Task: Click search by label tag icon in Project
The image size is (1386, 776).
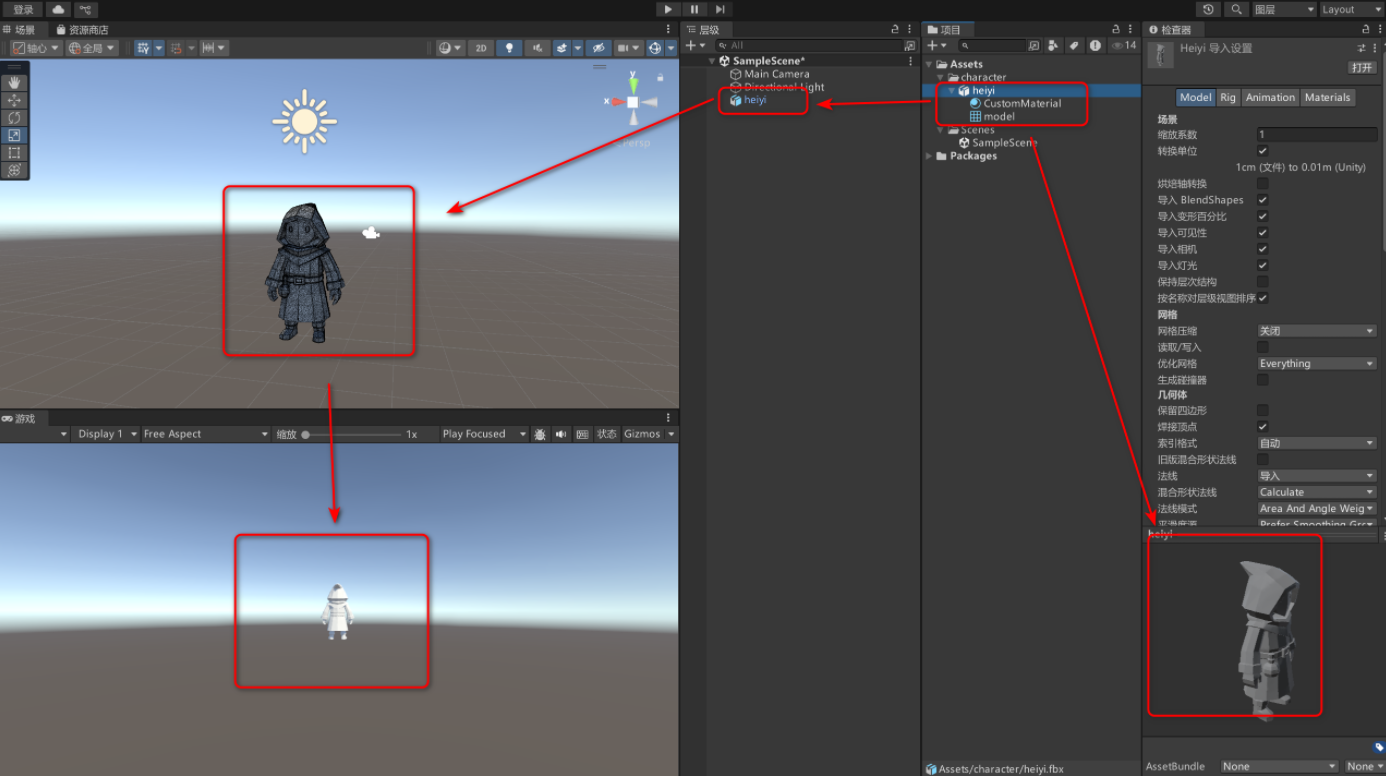Action: (x=1074, y=45)
